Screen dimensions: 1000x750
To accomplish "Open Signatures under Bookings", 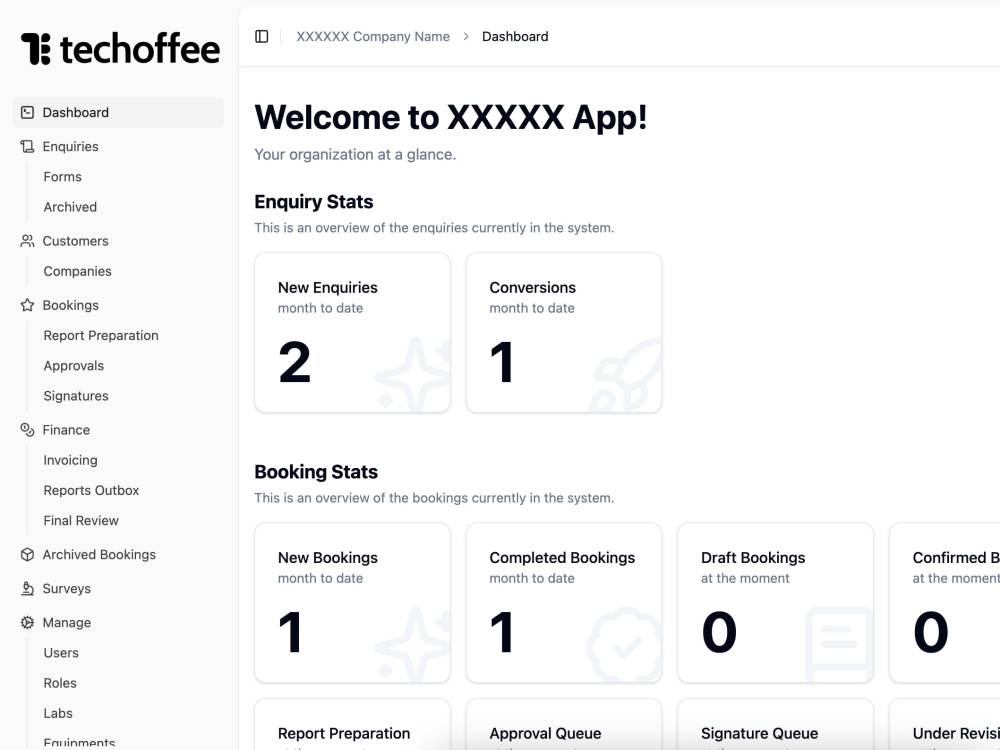I will [76, 396].
